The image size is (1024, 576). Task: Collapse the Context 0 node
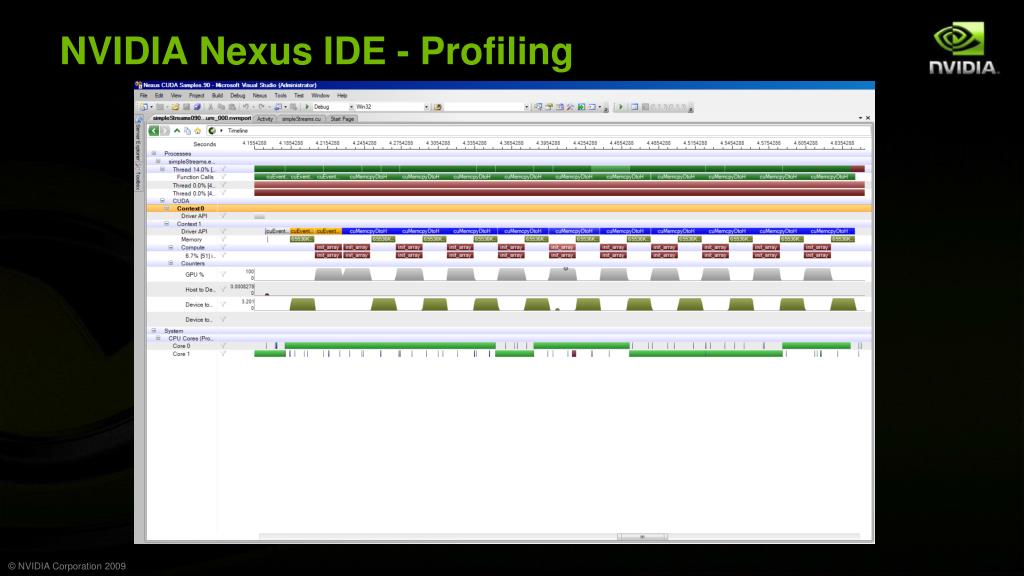[167, 208]
